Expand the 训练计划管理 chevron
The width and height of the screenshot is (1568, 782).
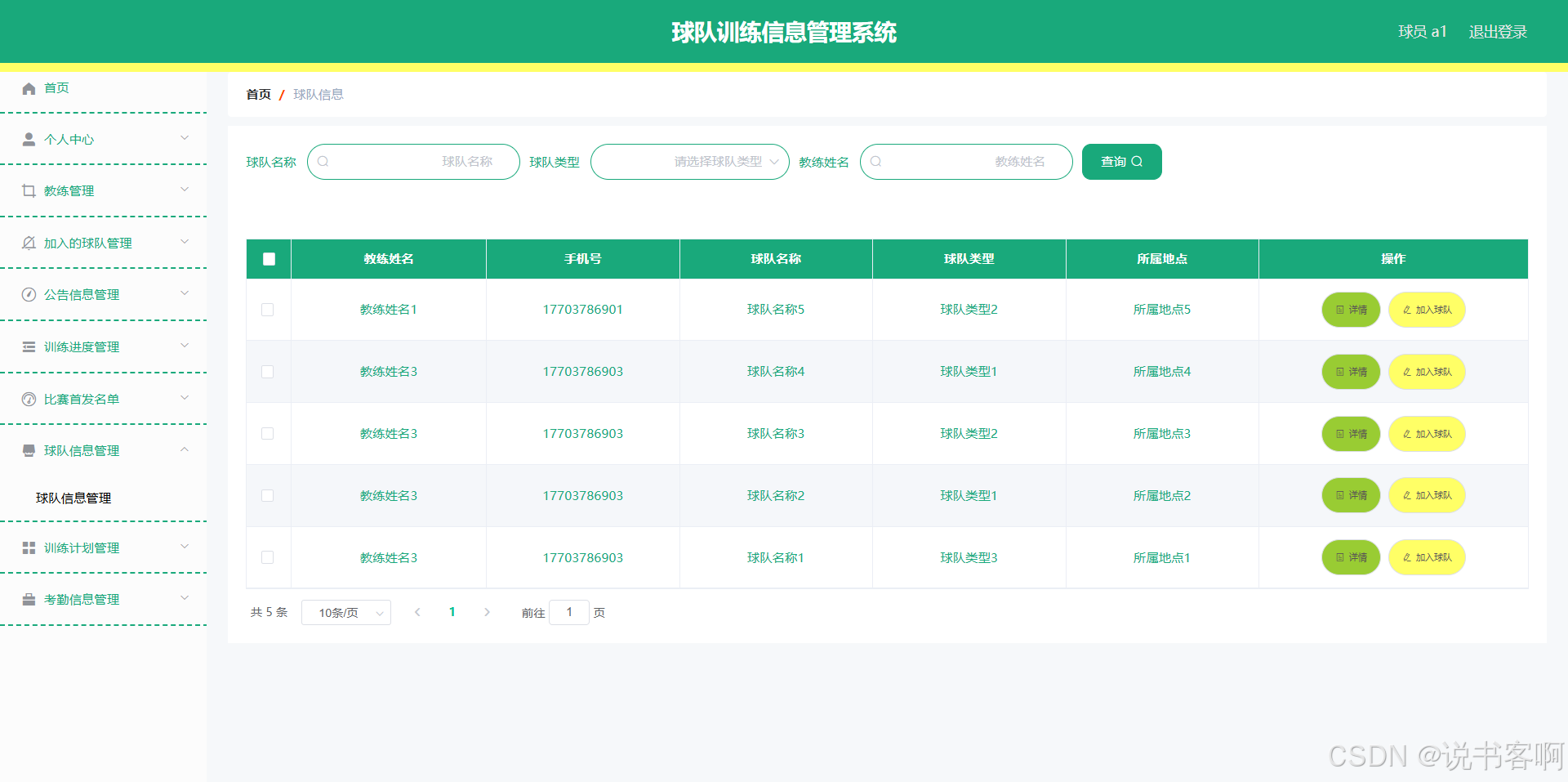pos(185,547)
